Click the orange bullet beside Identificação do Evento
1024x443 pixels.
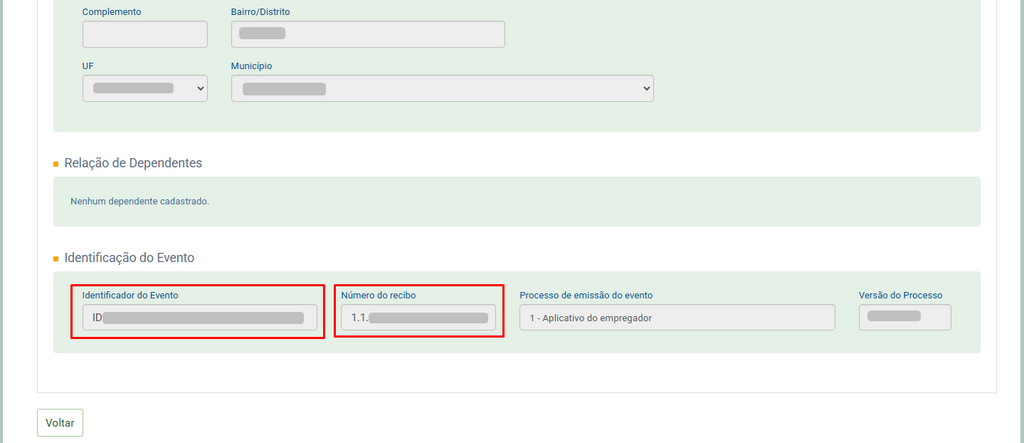click(56, 259)
